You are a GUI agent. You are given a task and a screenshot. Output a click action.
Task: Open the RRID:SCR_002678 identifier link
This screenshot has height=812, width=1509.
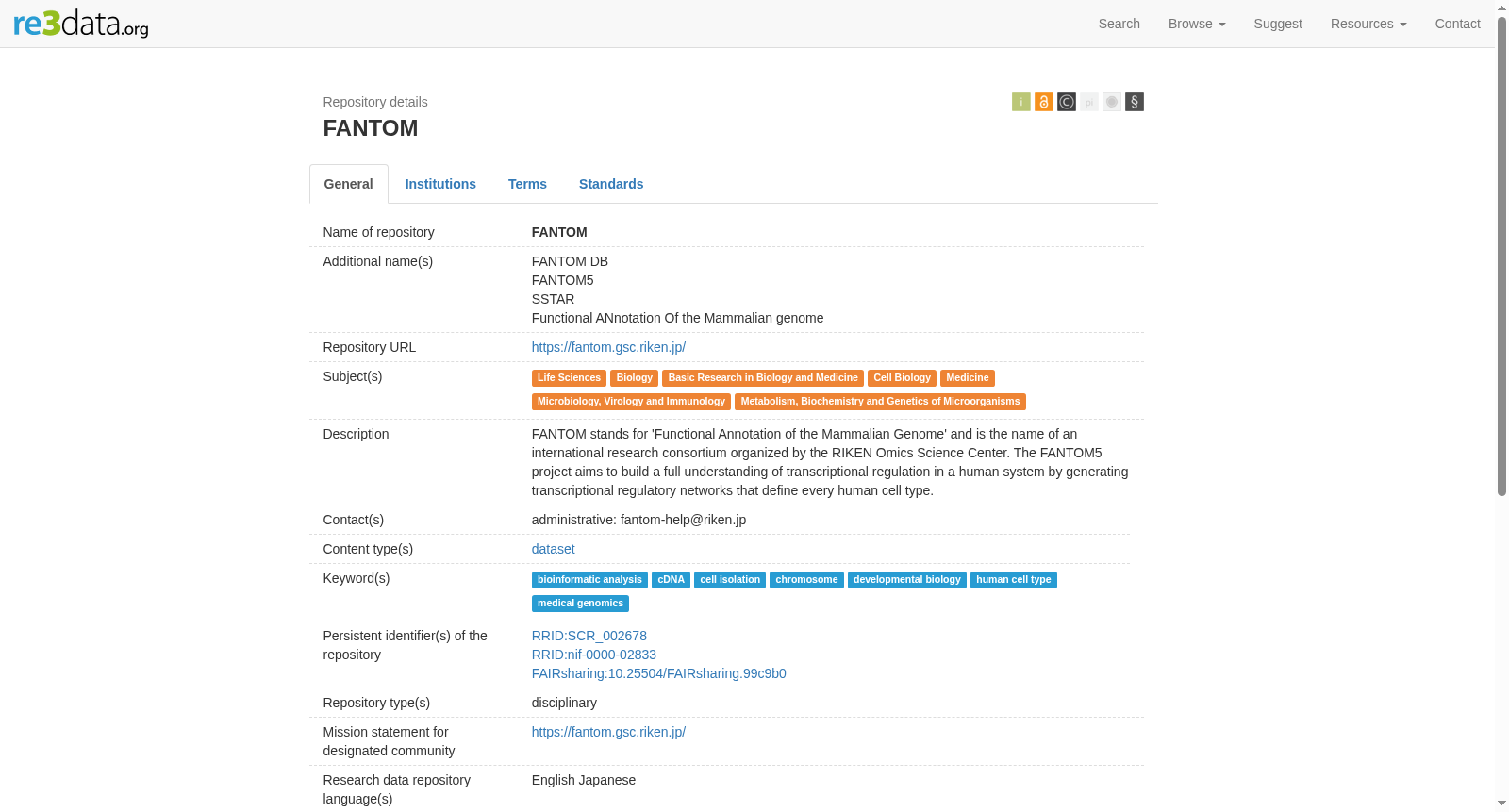589,636
